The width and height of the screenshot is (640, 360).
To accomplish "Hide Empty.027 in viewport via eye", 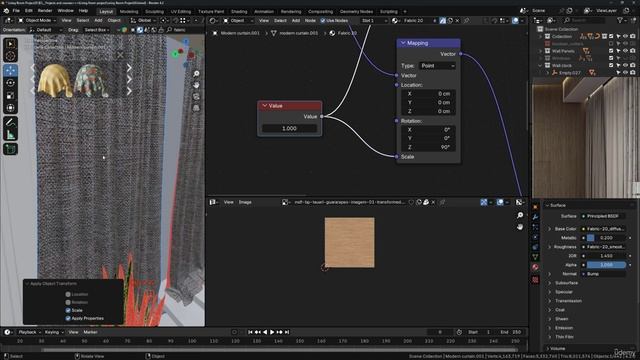I will coord(625,73).
